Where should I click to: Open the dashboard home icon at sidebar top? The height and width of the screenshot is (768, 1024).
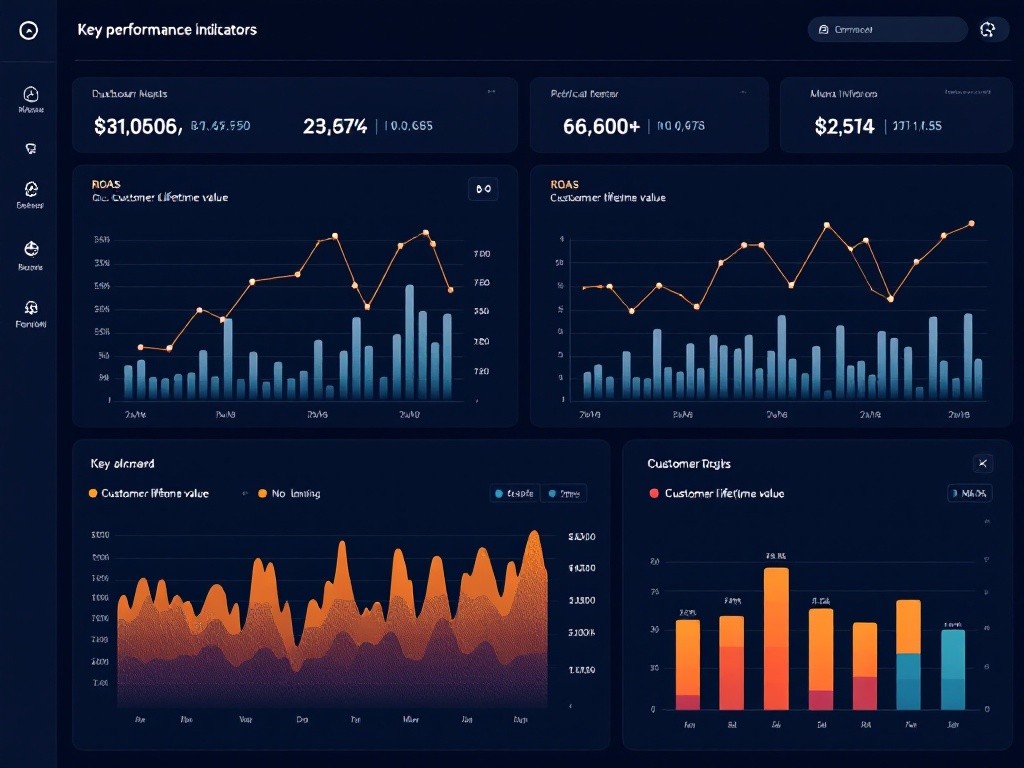[x=30, y=30]
